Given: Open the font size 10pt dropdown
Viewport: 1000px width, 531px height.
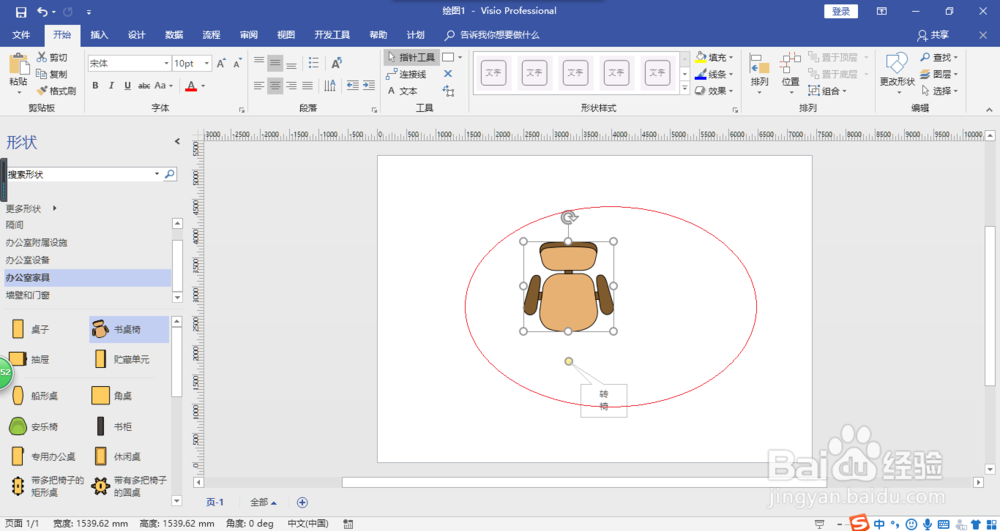Looking at the screenshot, I should click(x=207, y=64).
